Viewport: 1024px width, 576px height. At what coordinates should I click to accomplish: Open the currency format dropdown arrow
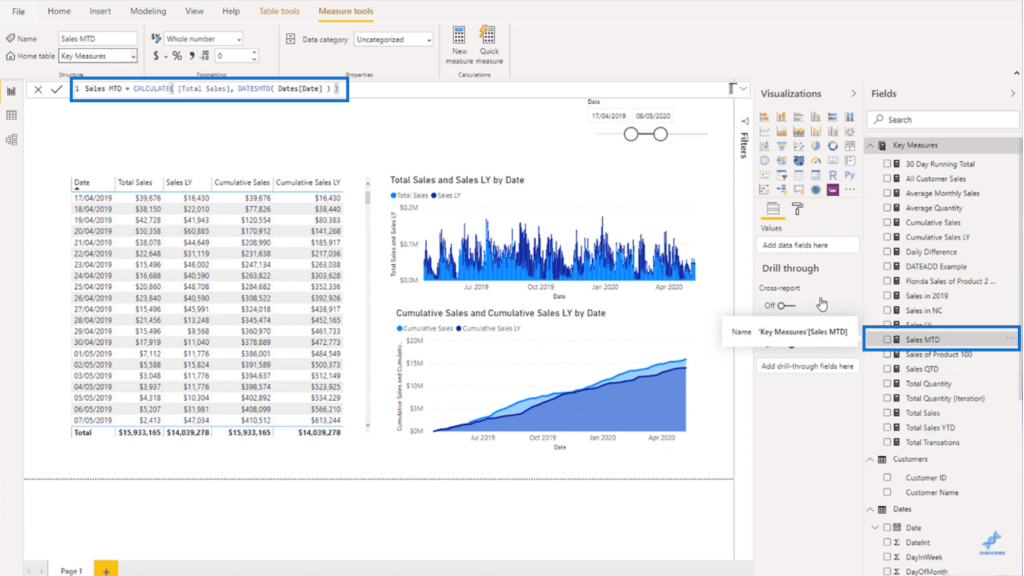point(166,57)
